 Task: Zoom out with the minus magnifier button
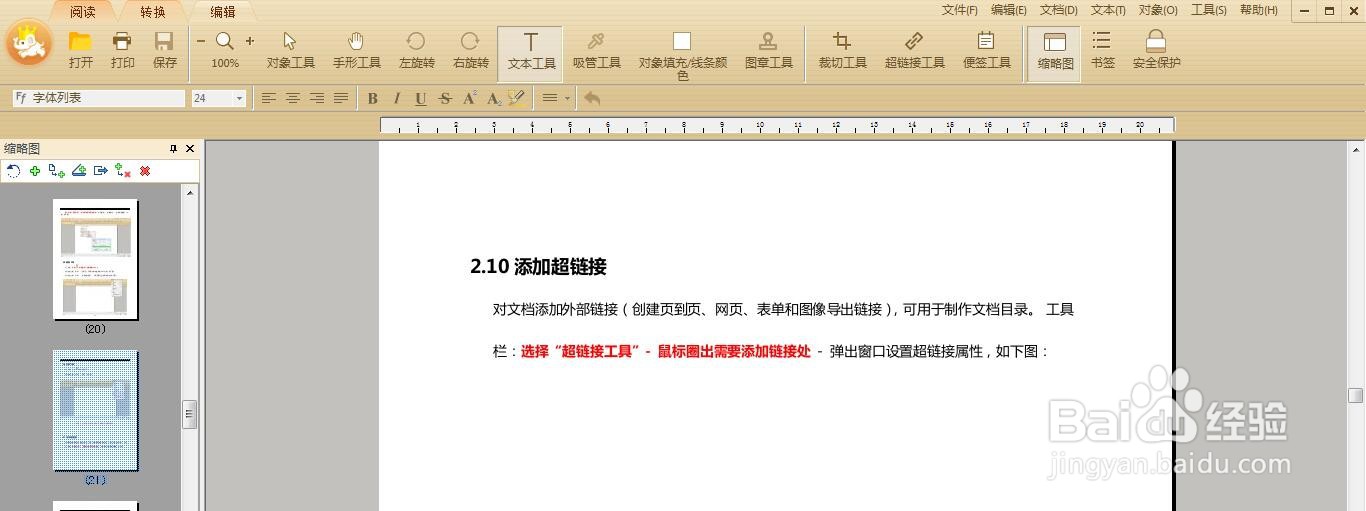[x=200, y=41]
